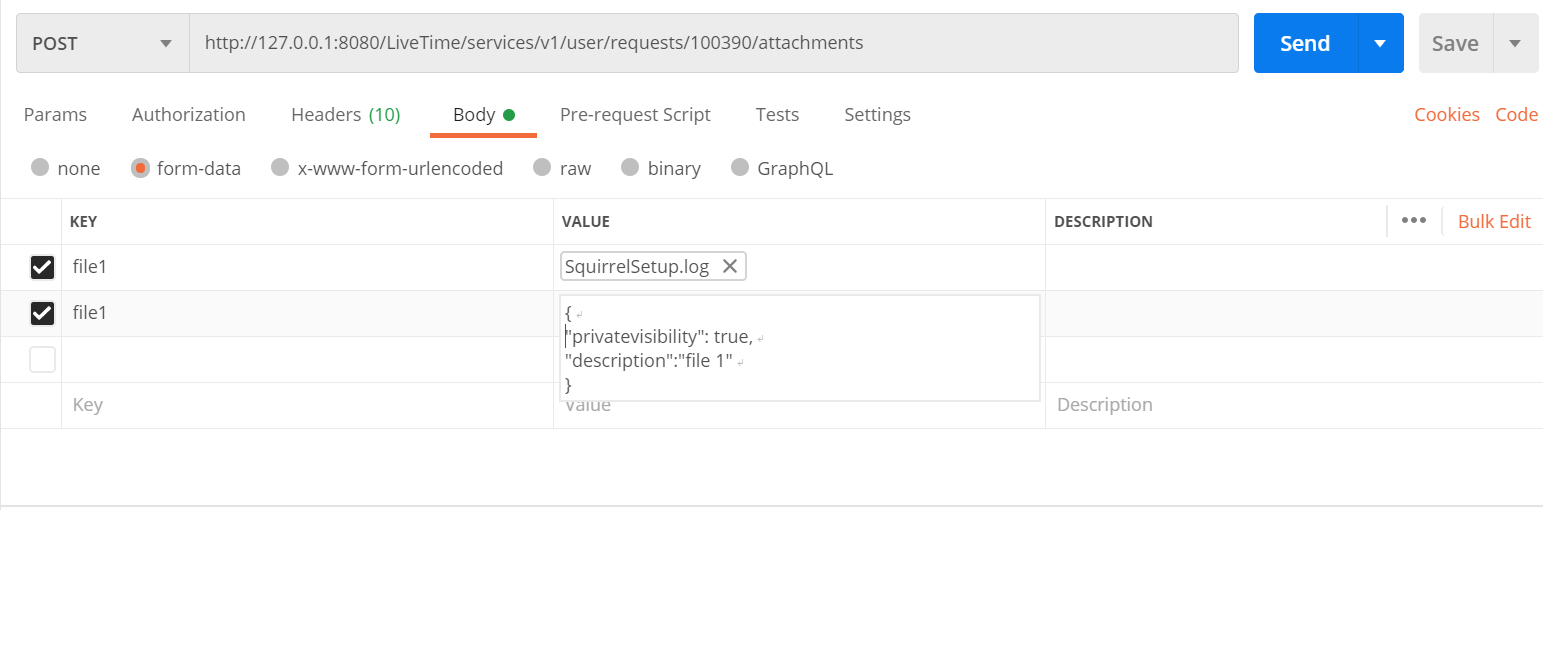Select the GraphQL body option
This screenshot has width=1543, height=662.
[x=740, y=168]
